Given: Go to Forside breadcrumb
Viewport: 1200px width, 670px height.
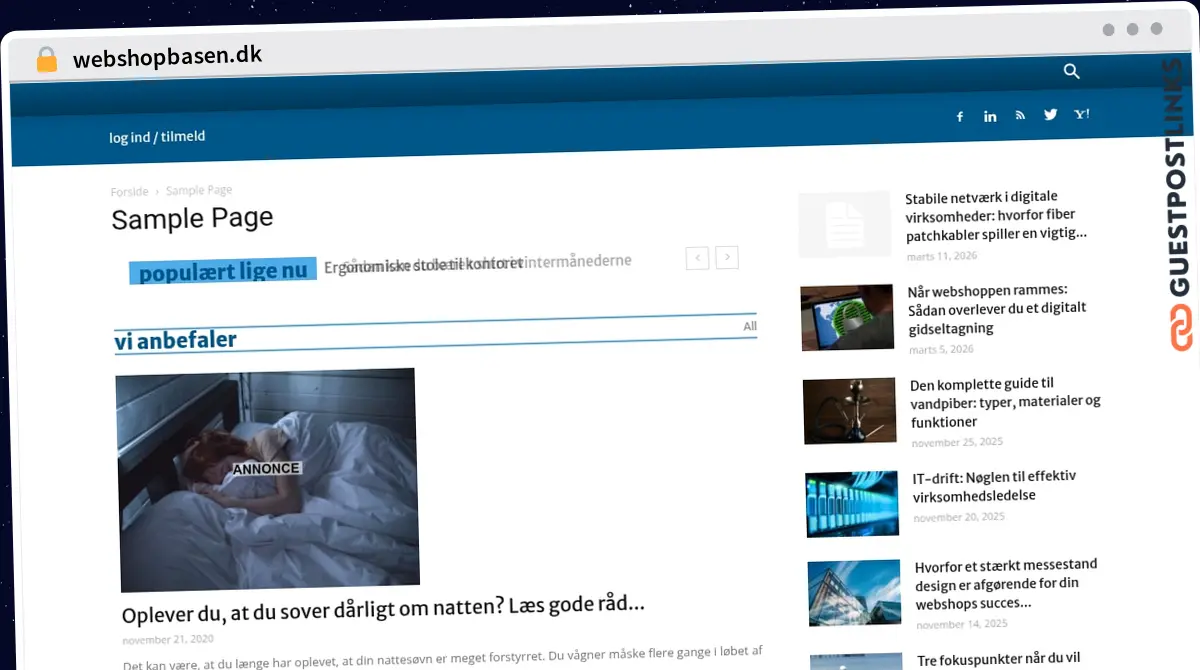Looking at the screenshot, I should [129, 192].
